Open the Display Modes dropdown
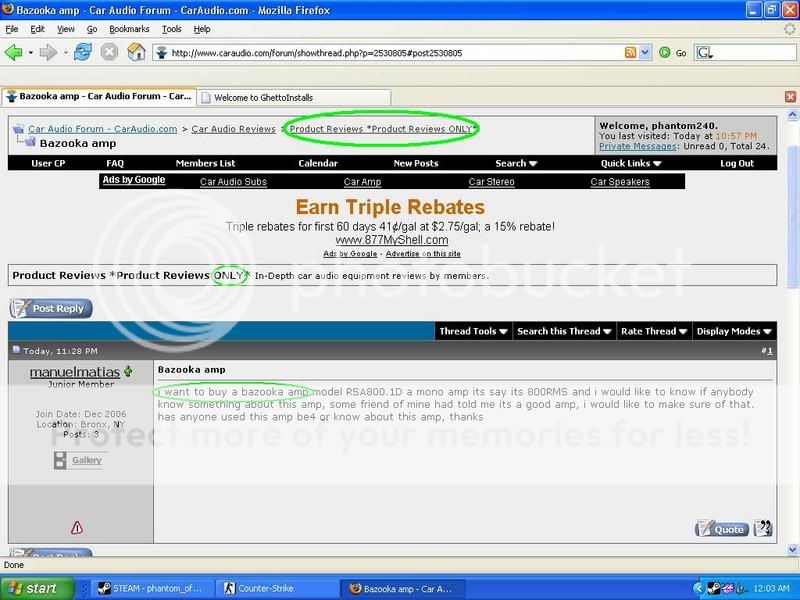 pyautogui.click(x=734, y=331)
